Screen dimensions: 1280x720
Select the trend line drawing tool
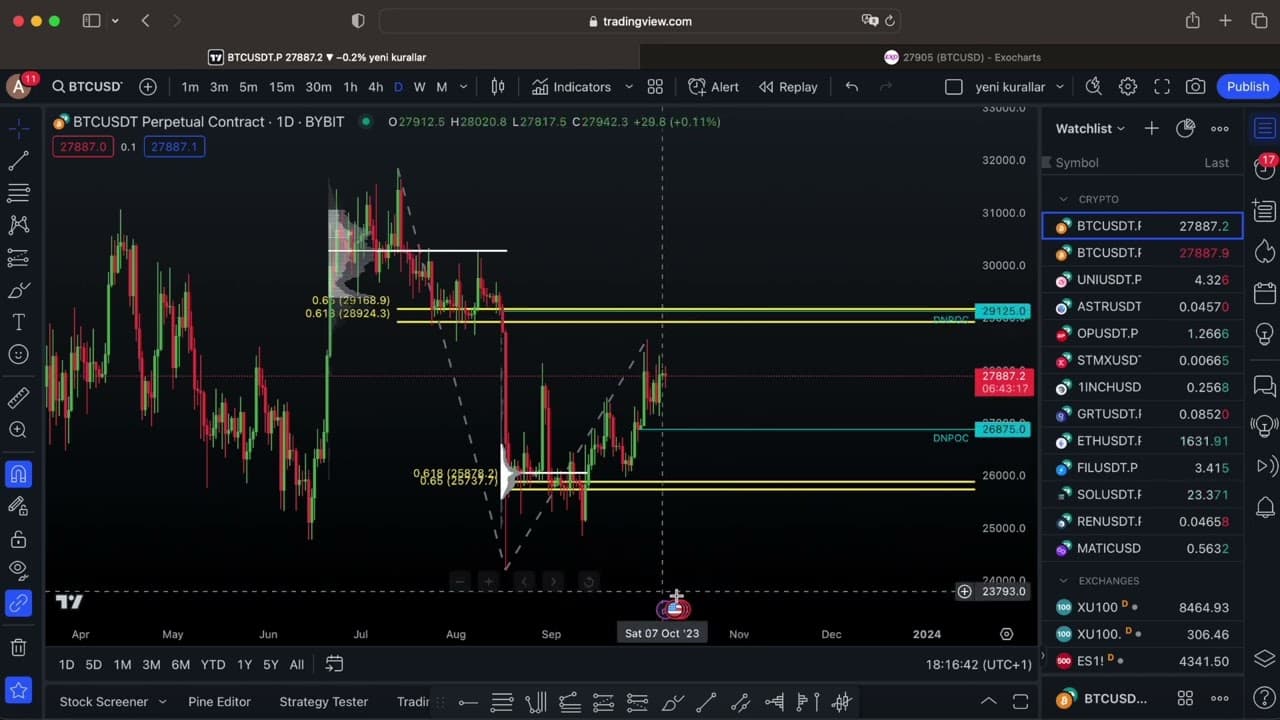tap(18, 160)
